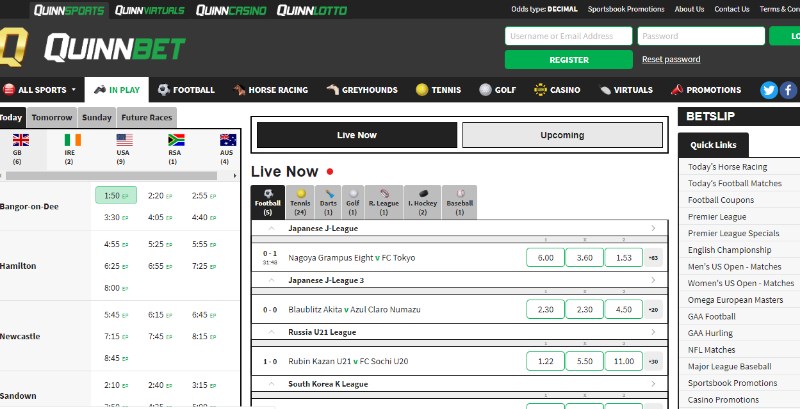
Task: Show Upcoming events
Action: (562, 135)
